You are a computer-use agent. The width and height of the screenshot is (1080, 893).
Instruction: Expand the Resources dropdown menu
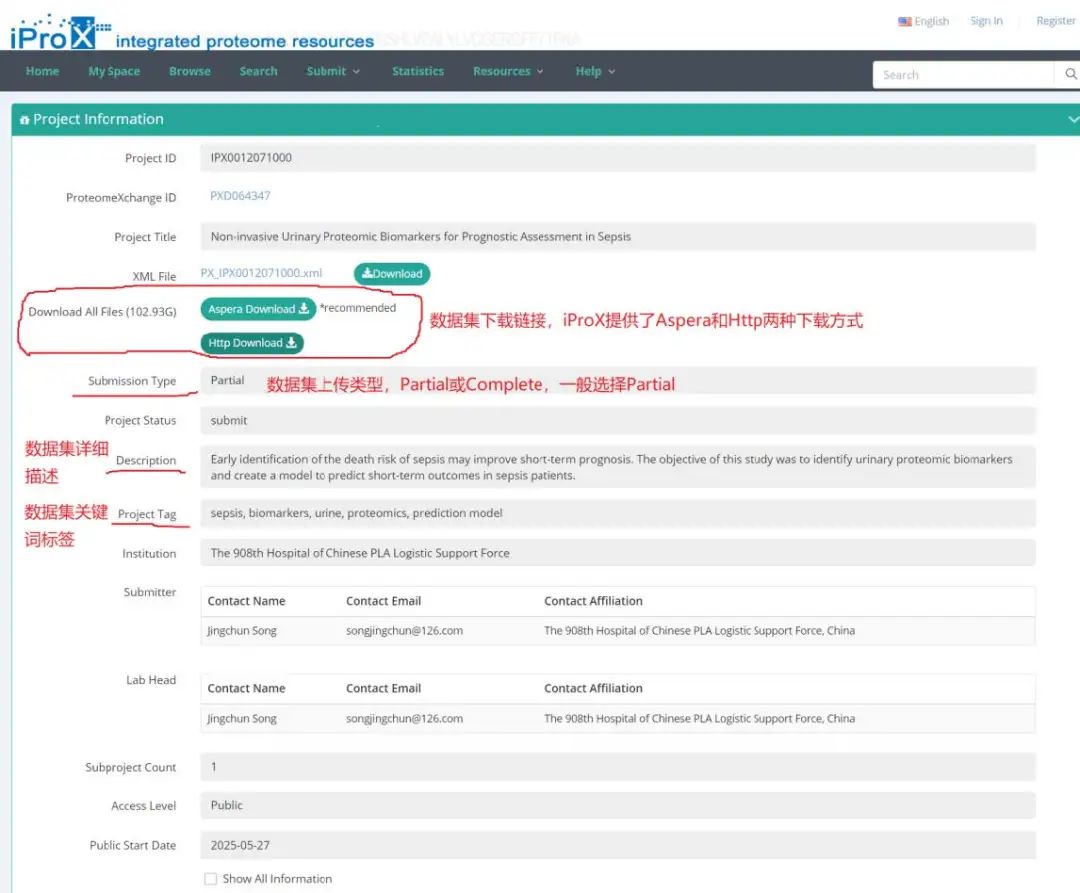(x=508, y=71)
